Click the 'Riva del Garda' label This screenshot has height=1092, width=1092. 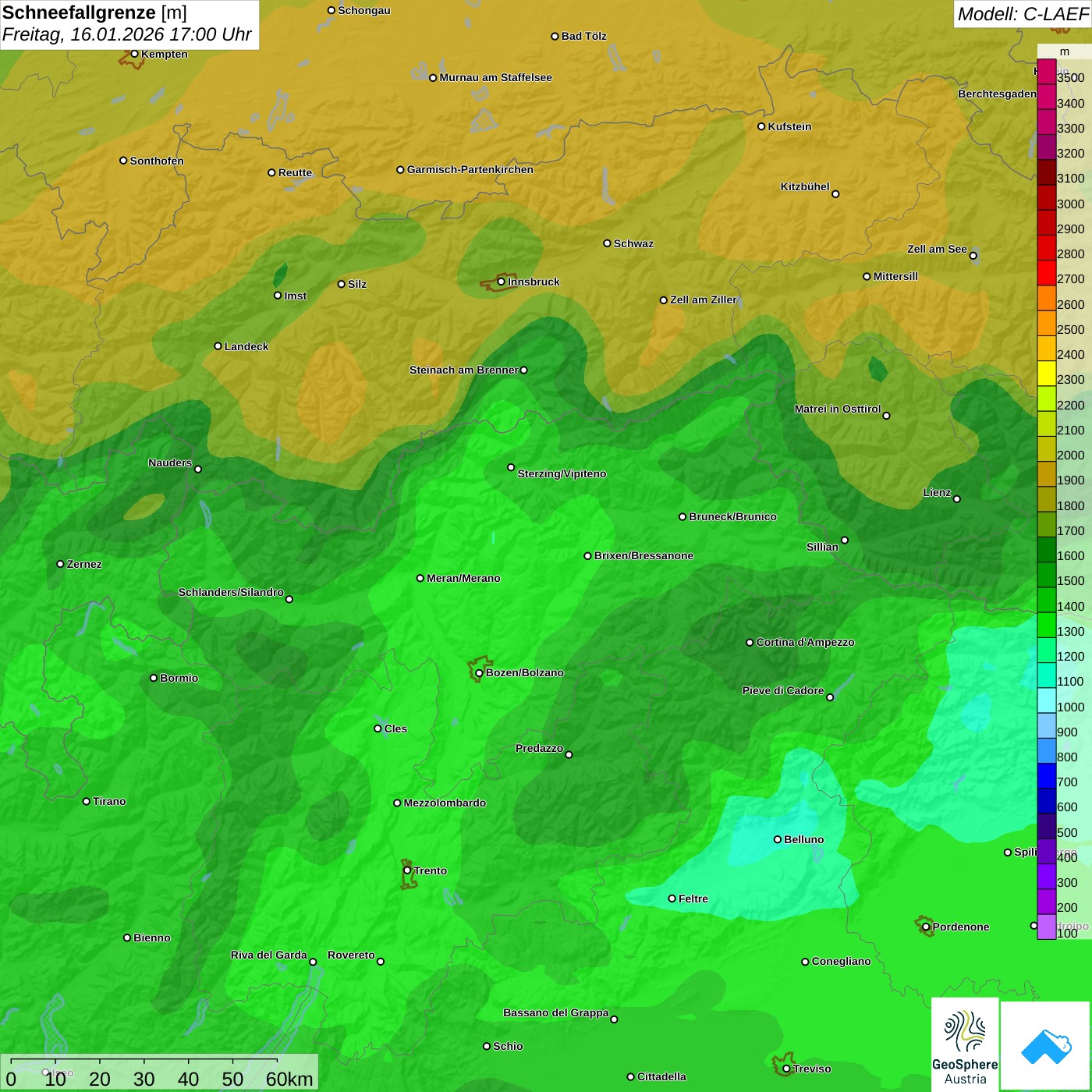click(x=269, y=955)
